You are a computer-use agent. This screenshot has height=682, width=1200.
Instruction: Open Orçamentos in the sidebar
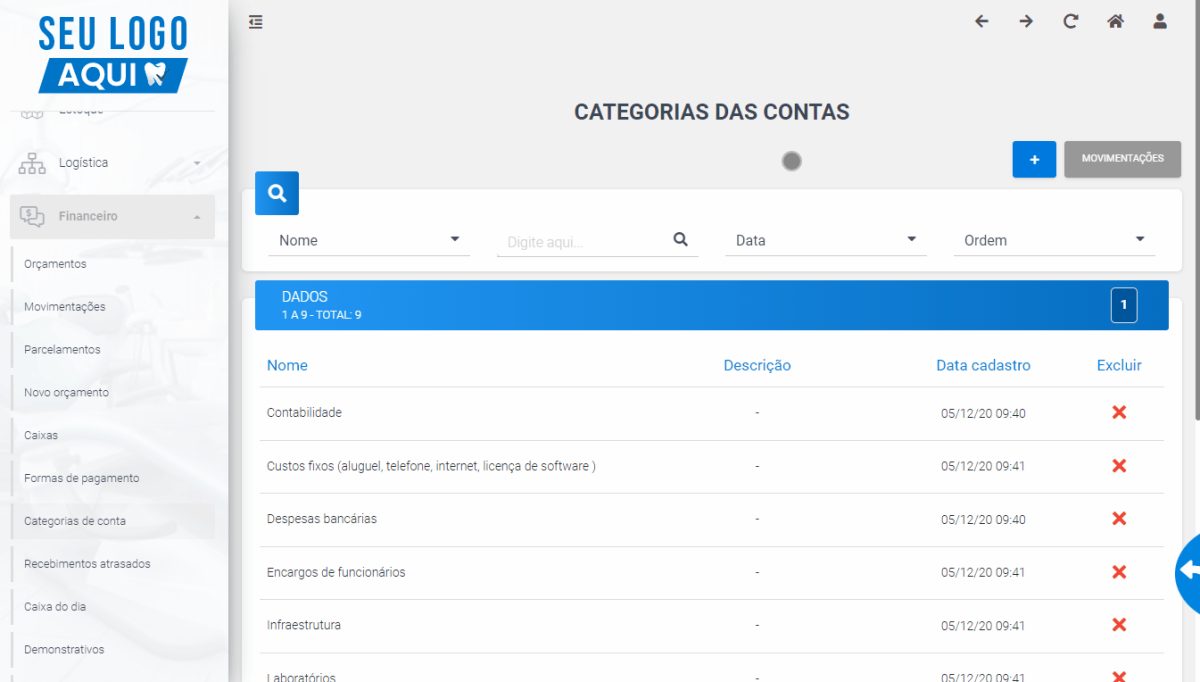pyautogui.click(x=55, y=264)
